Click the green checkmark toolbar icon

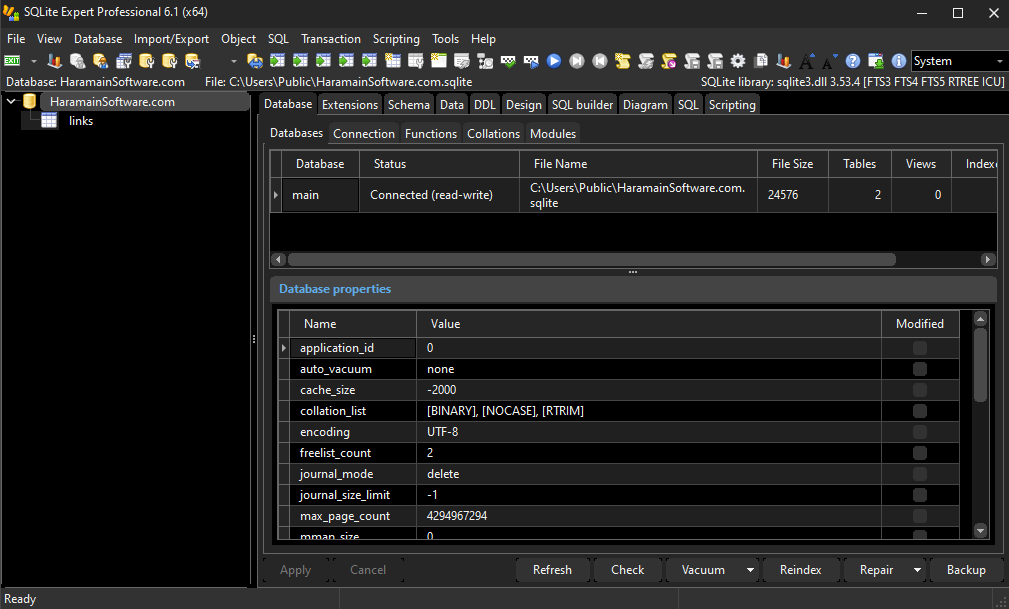point(508,61)
